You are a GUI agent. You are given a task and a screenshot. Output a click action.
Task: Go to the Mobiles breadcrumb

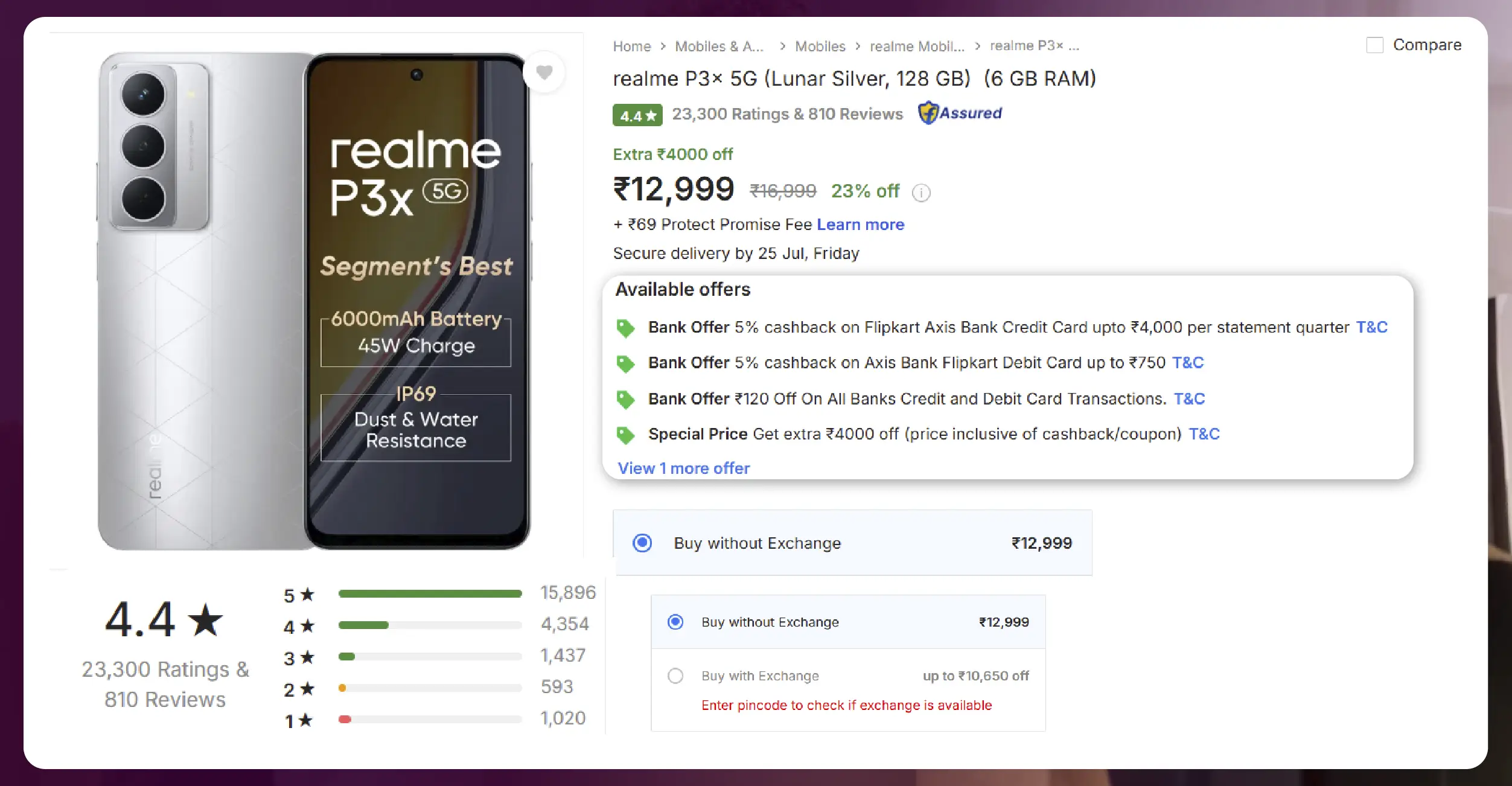[820, 46]
